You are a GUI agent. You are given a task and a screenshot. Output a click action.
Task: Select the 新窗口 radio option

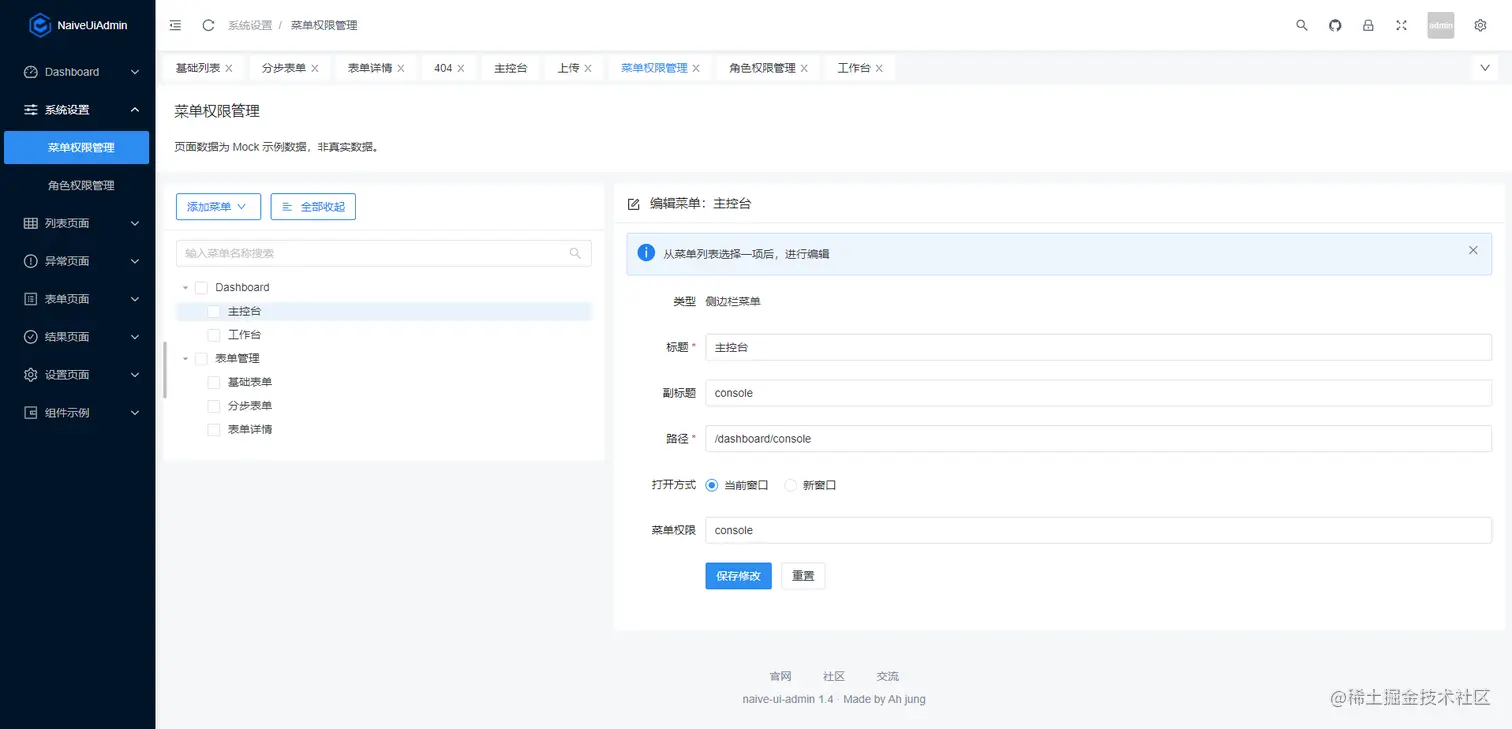pyautogui.click(x=790, y=484)
